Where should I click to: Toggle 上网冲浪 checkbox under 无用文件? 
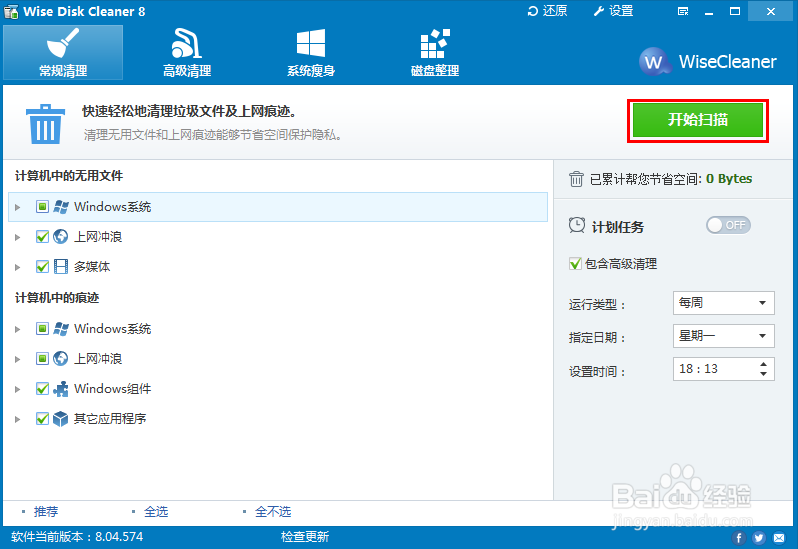pos(42,237)
